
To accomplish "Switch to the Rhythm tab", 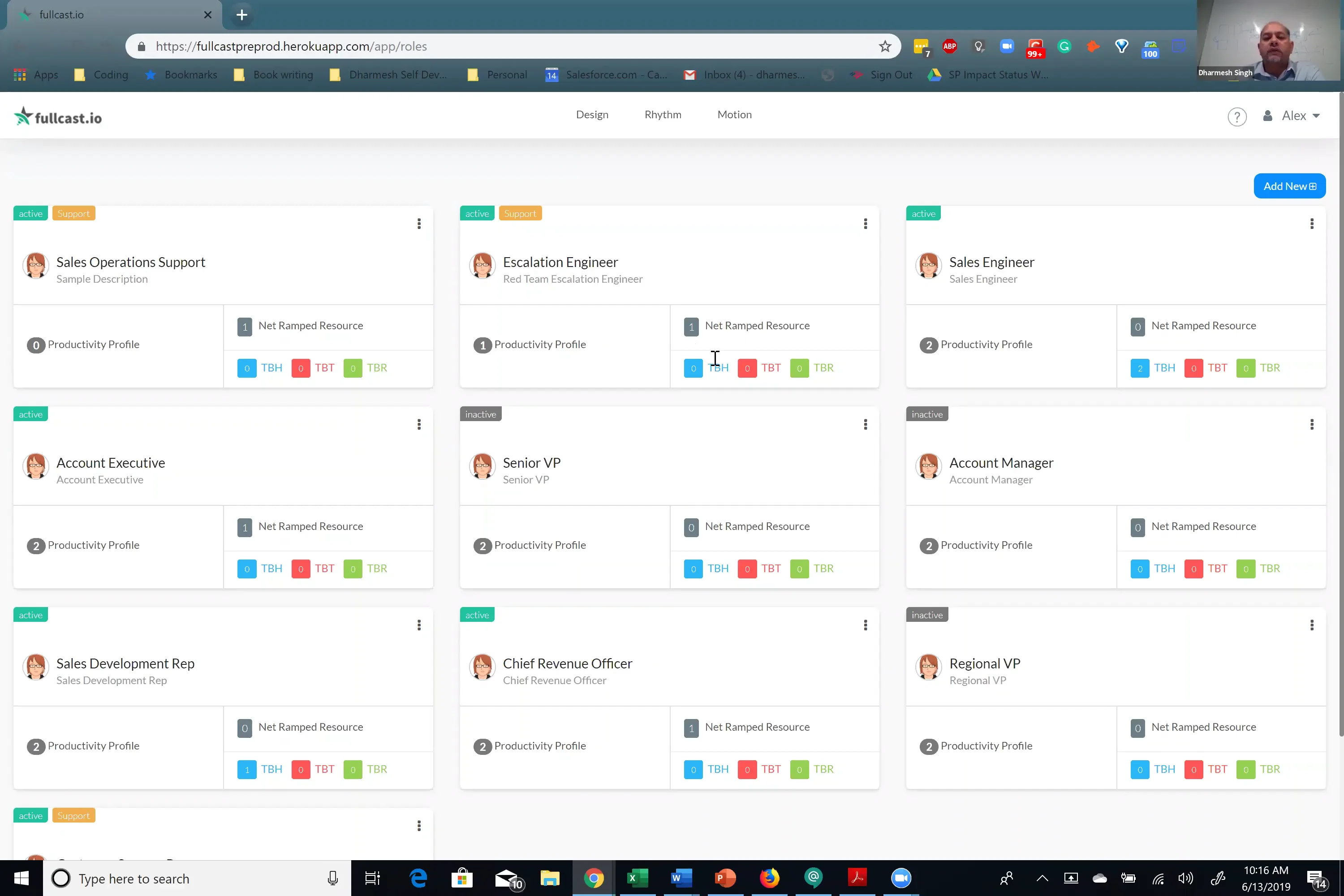I will pos(663,114).
